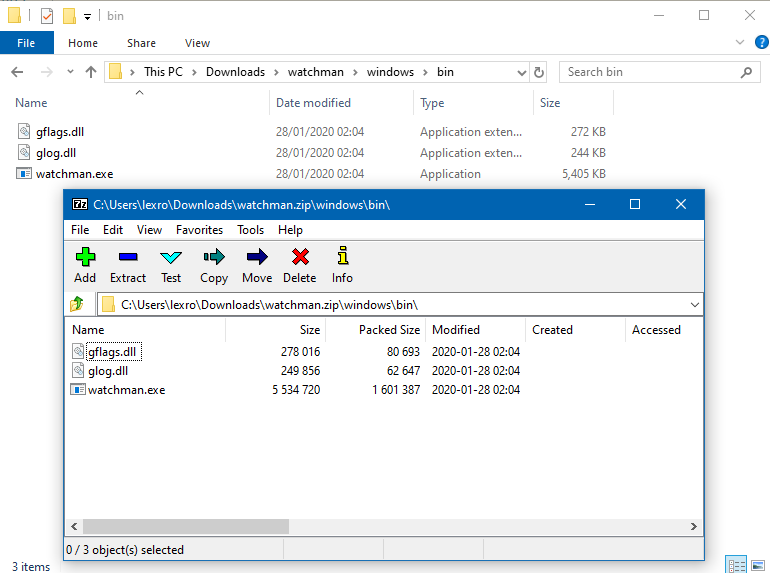This screenshot has height=573, width=770.
Task: Click Downloads in Explorer breadcrumb
Action: pyautogui.click(x=235, y=72)
